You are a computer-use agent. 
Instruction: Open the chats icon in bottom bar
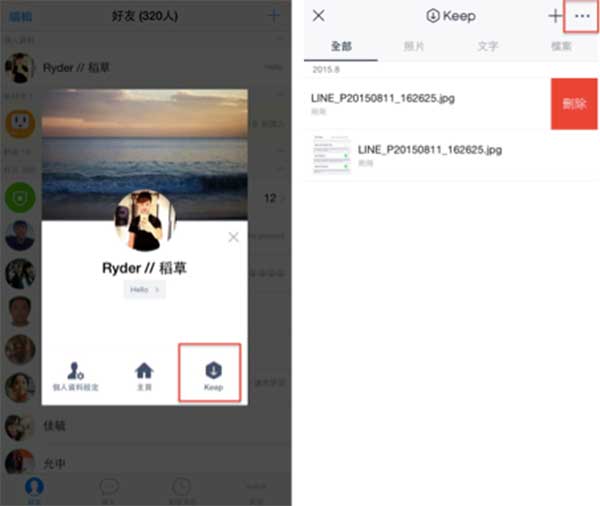click(x=108, y=488)
